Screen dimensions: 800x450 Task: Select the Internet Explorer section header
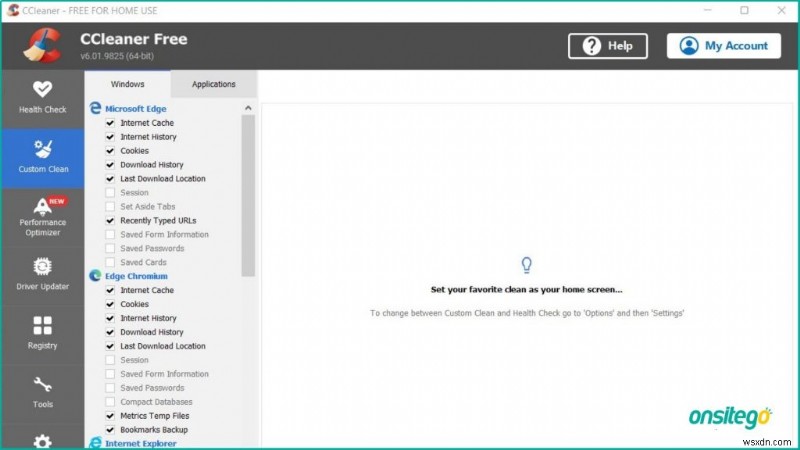(141, 443)
